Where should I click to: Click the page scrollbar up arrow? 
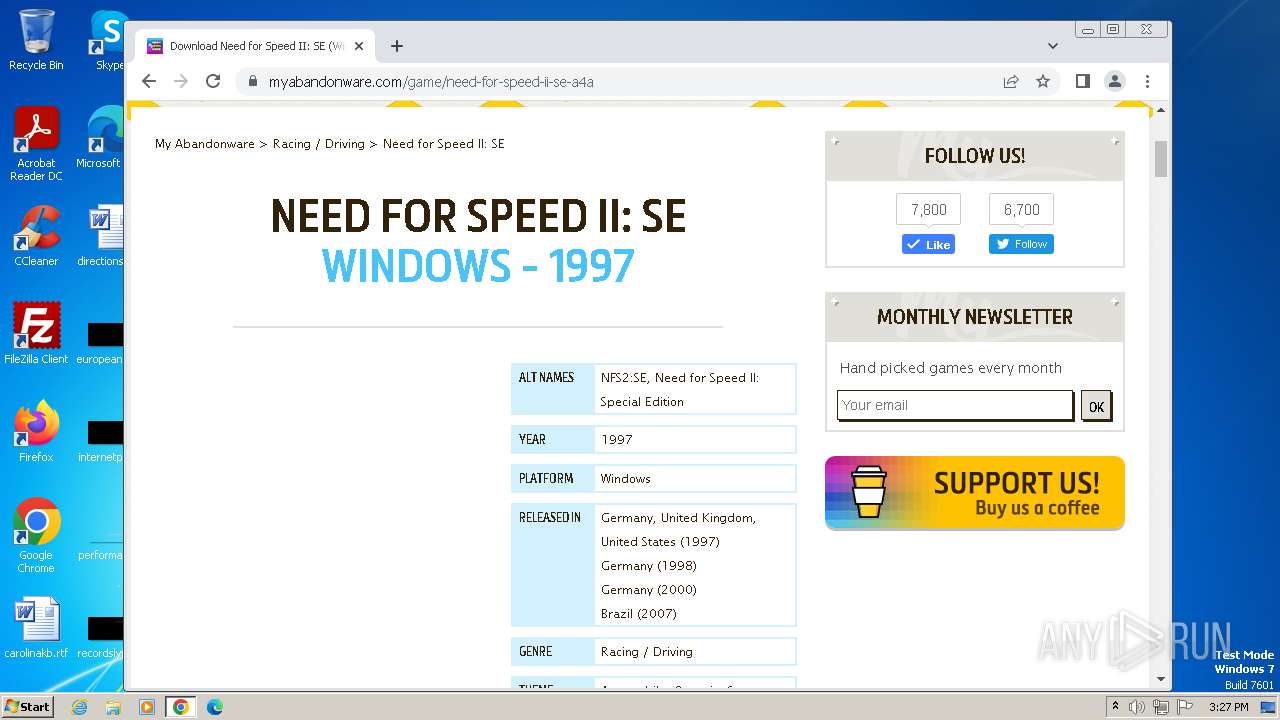point(1161,110)
